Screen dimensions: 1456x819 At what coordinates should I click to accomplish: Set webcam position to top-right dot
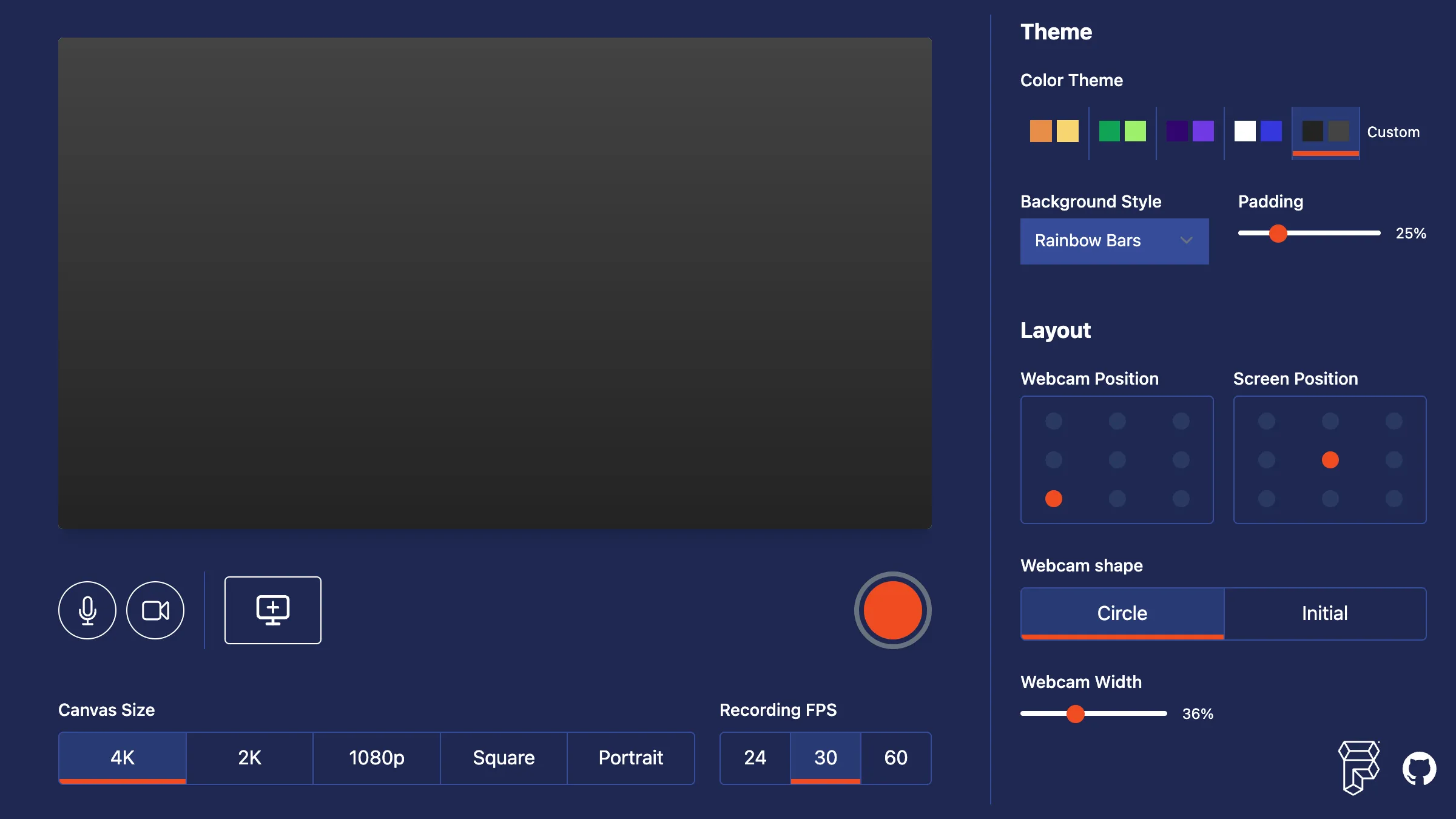pyautogui.click(x=1181, y=421)
